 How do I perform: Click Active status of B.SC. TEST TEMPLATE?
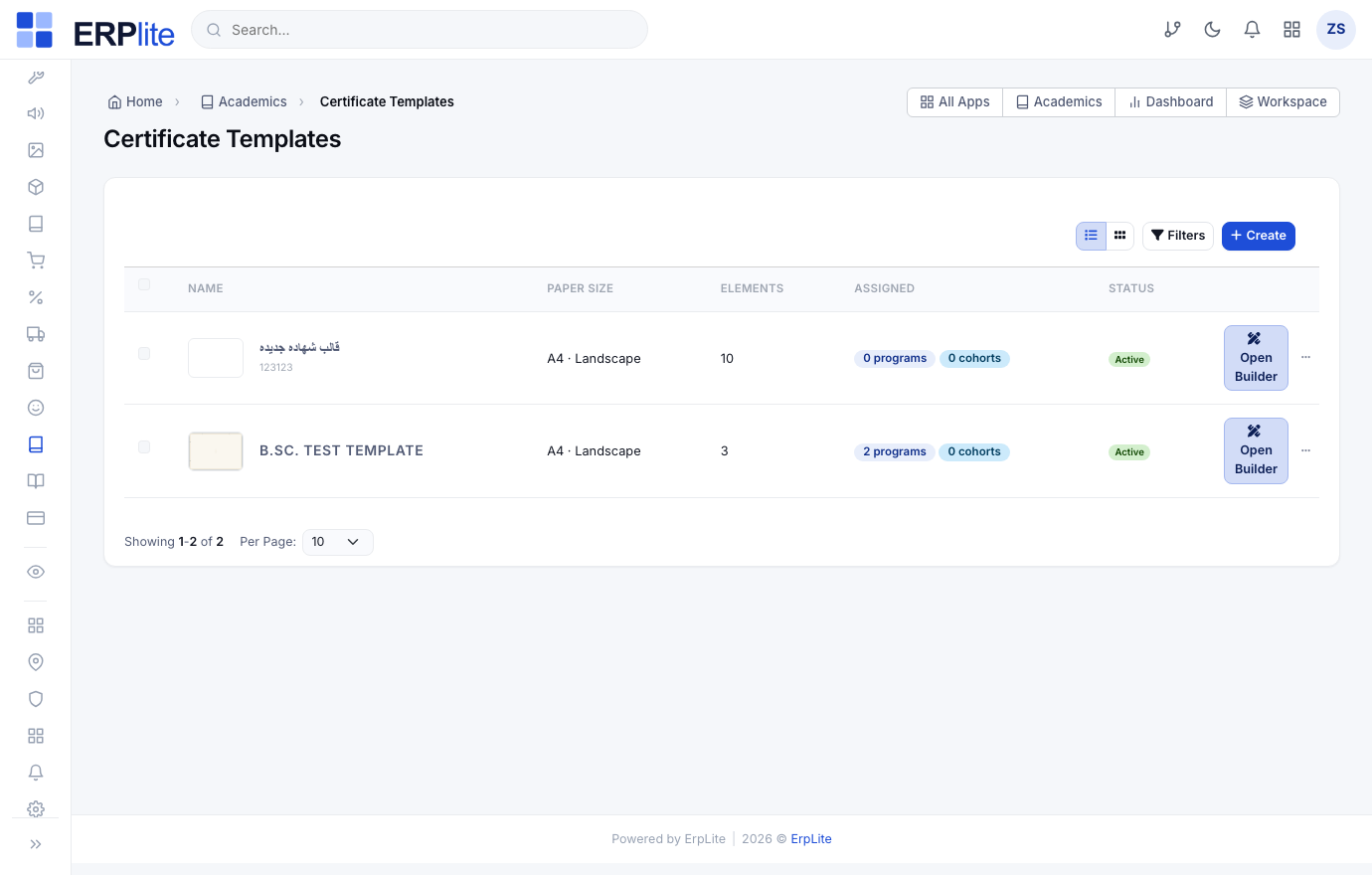point(1129,452)
